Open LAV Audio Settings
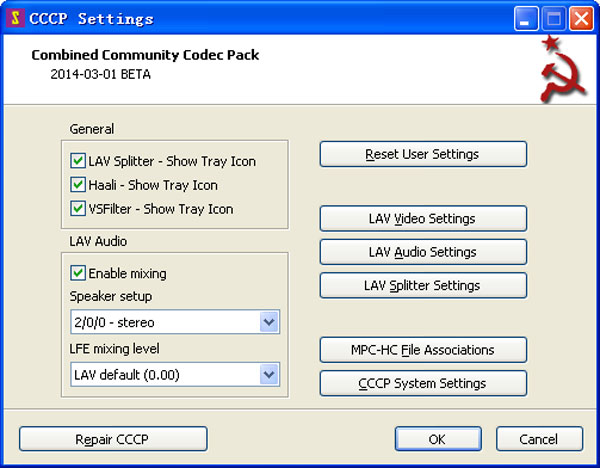 pos(423,252)
